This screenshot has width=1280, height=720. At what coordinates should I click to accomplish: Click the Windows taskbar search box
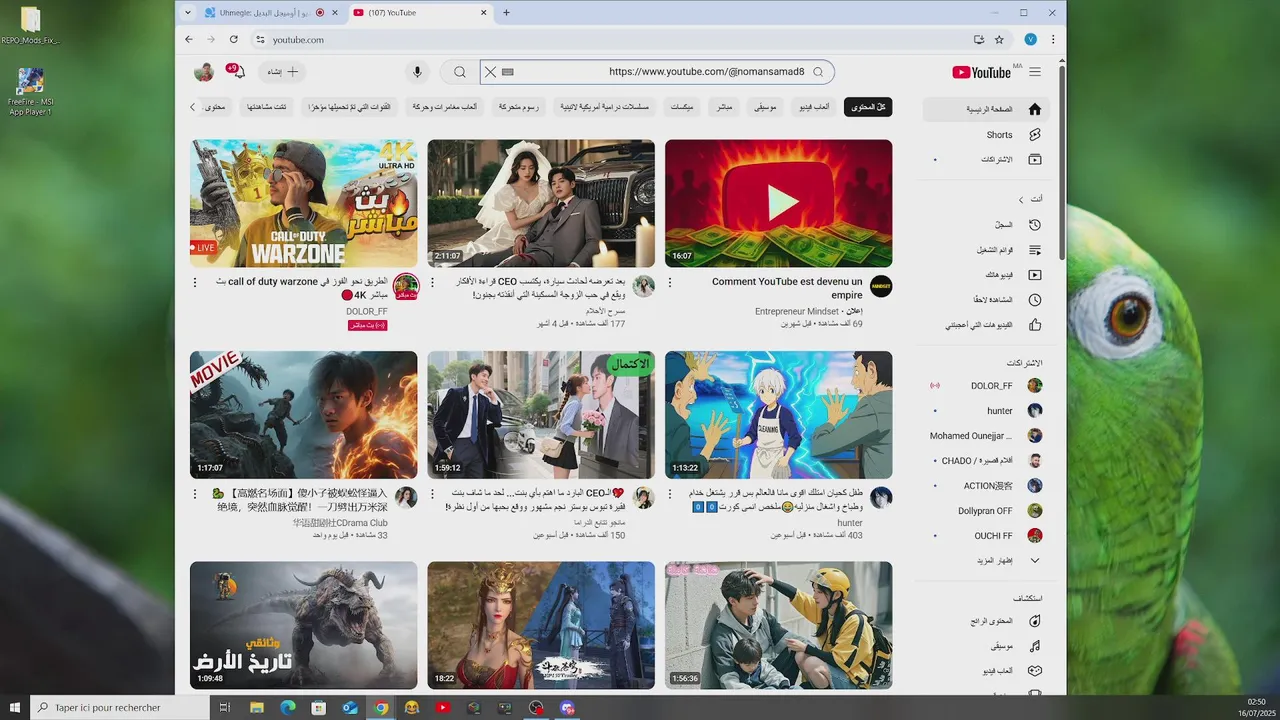click(x=120, y=707)
